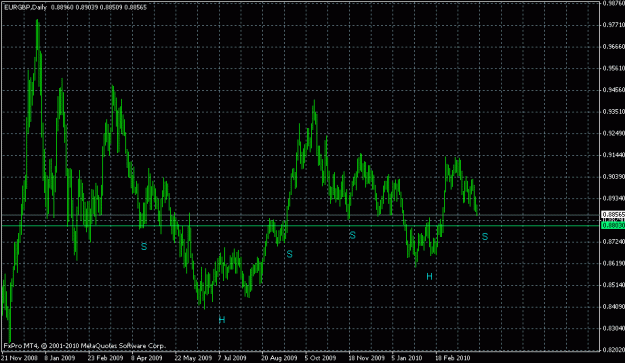
Task: Click the 0.85140 price scale label
Action: point(614,285)
